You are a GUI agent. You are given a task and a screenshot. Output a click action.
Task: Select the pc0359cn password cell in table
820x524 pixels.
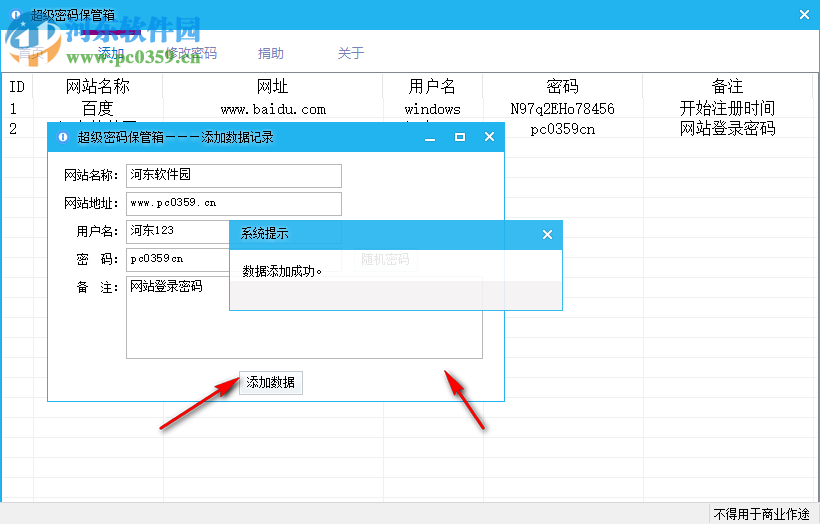pos(563,129)
